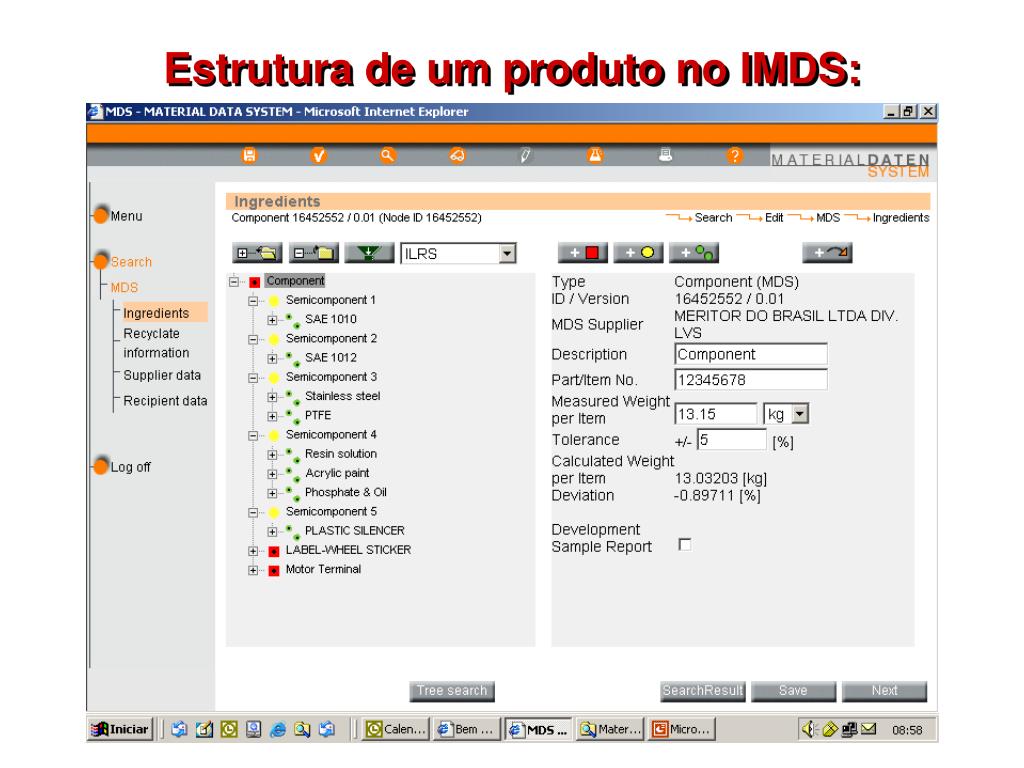This screenshot has width=1024, height=768.
Task: Add a component with red square button
Action: coord(583,253)
